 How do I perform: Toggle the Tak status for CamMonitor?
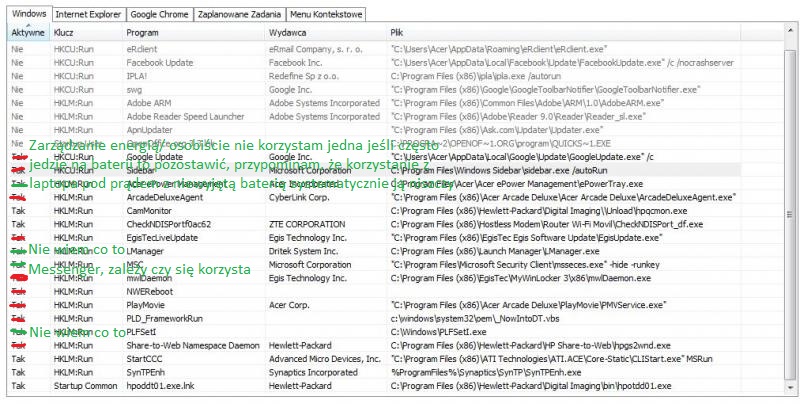tap(17, 211)
